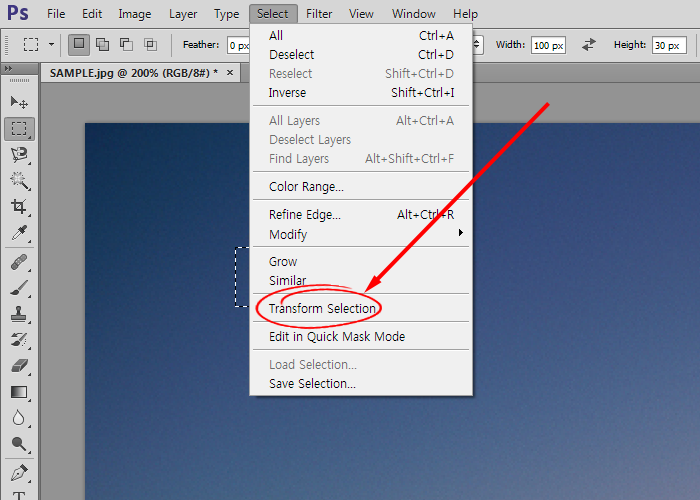Click the Feather input field

point(238,45)
